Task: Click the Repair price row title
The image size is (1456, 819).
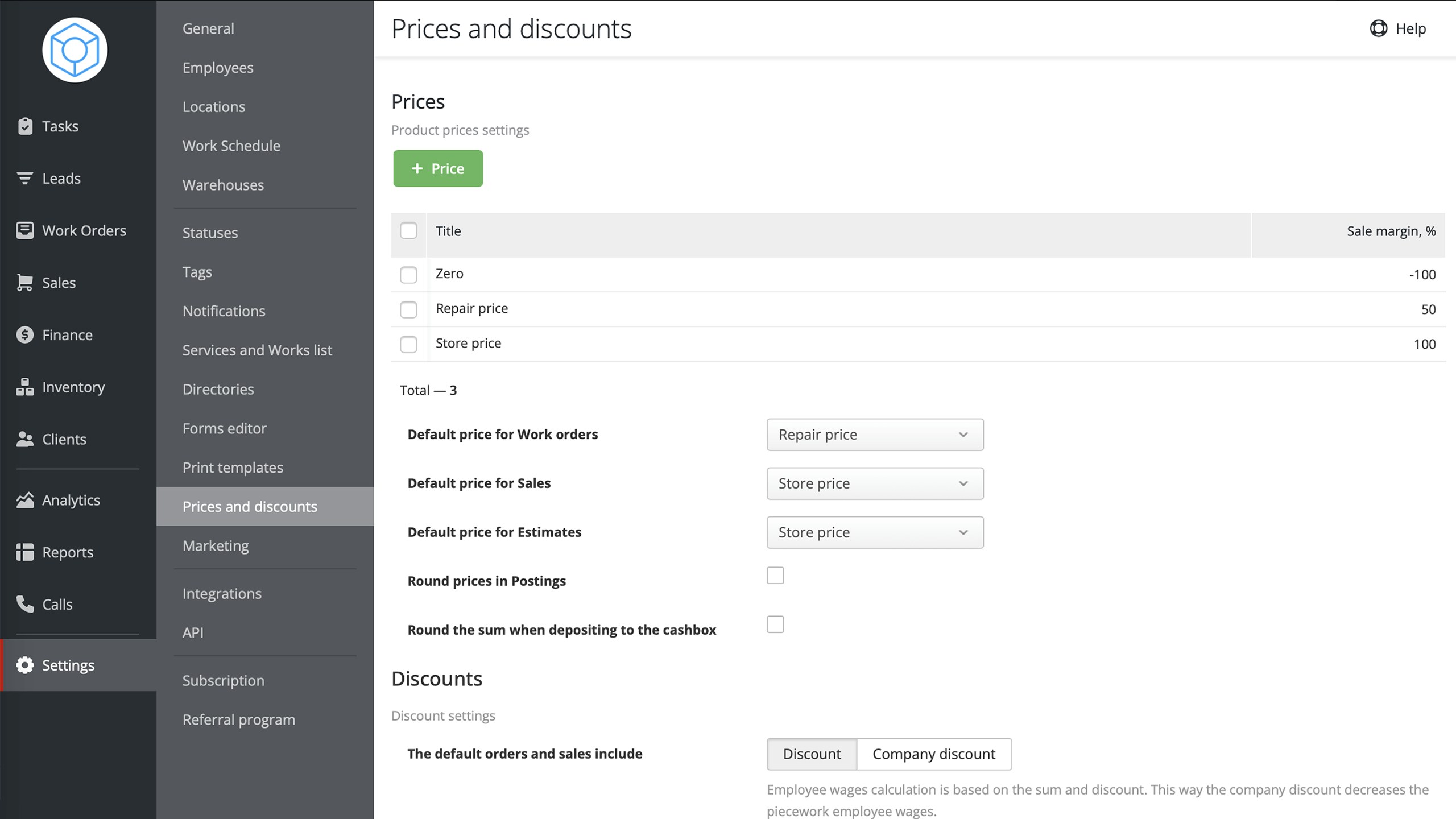Action: [x=471, y=309]
